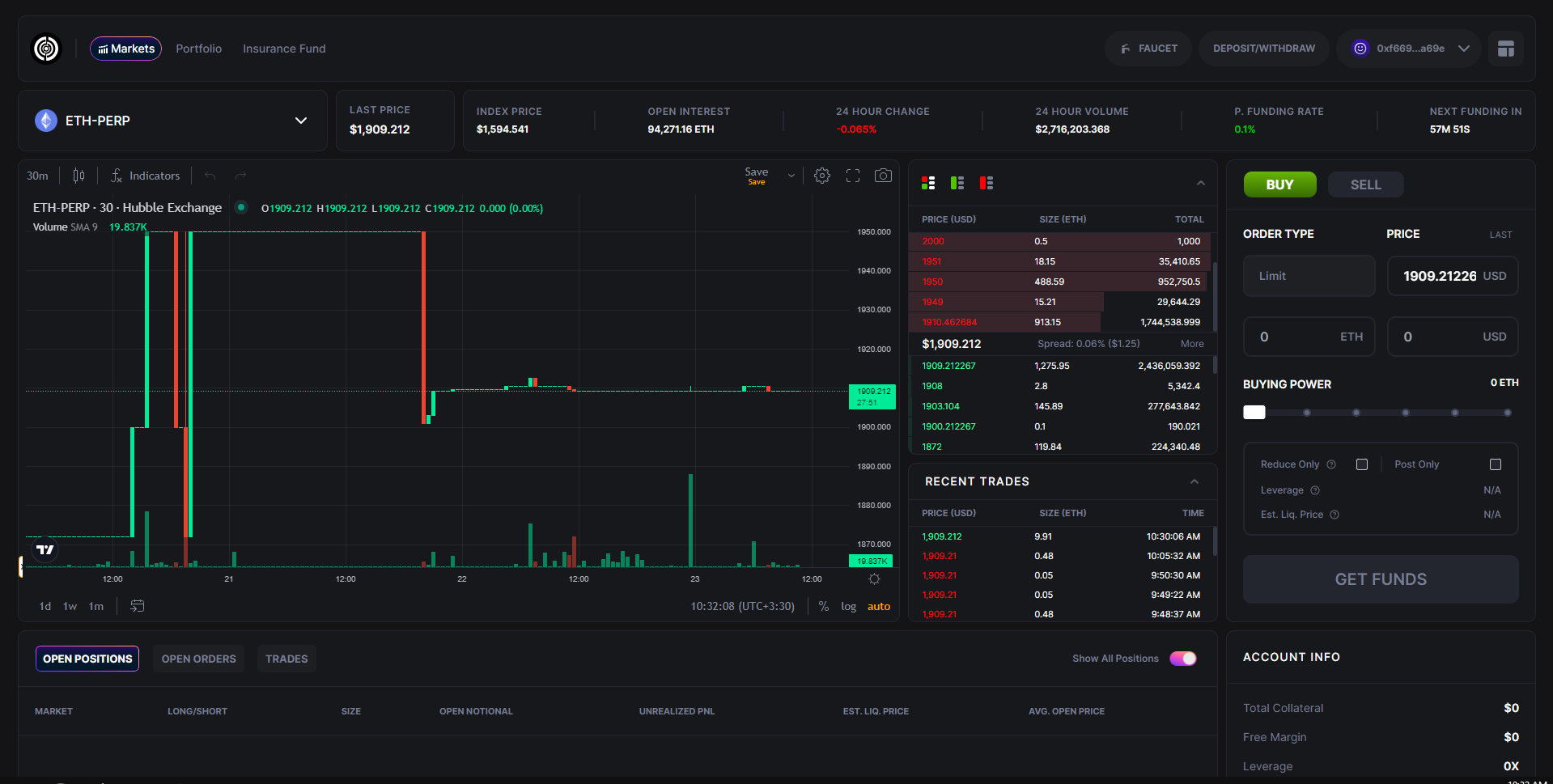Image resolution: width=1553 pixels, height=784 pixels.
Task: Open the candle chart style icon
Action: (78, 176)
